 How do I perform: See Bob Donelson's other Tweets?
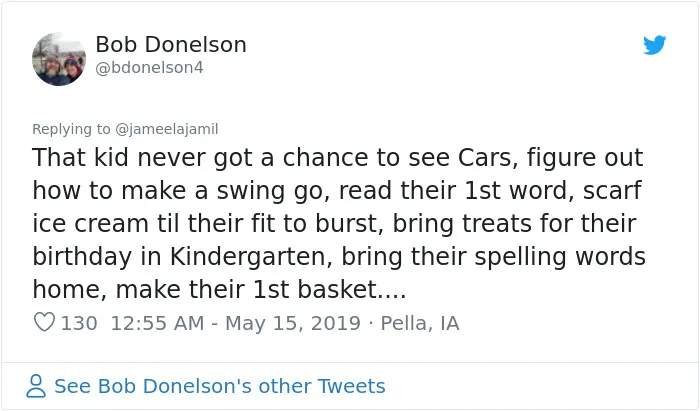click(x=220, y=386)
